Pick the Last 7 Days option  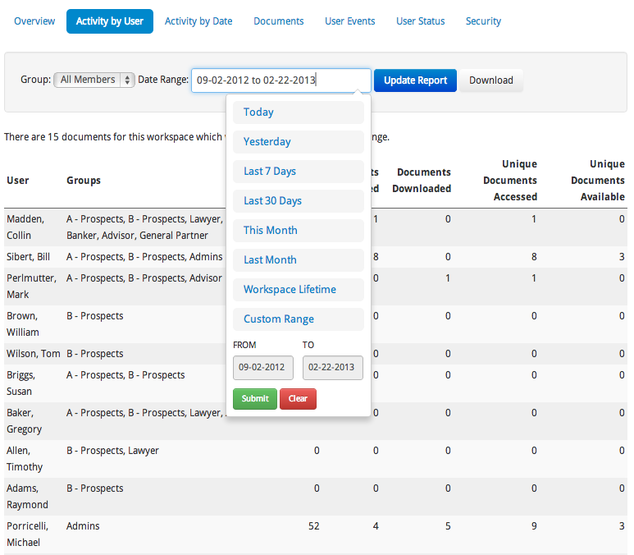coord(298,171)
